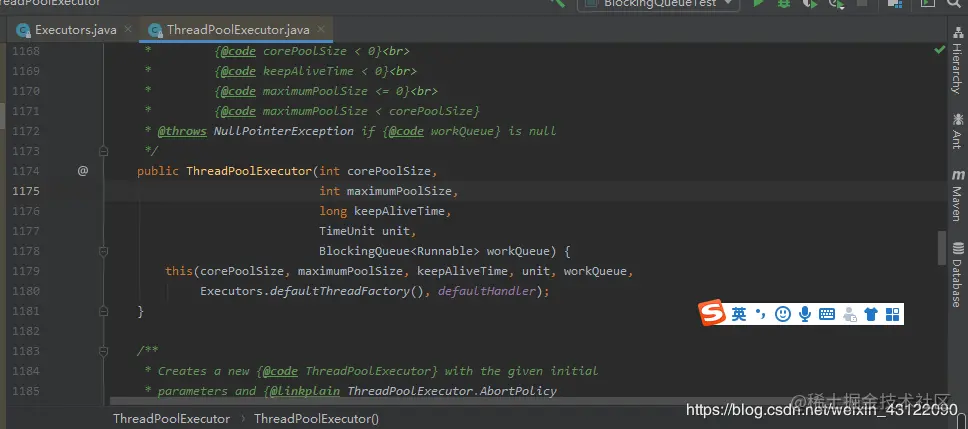Click the build hammer icon
This screenshot has height=429, width=968.
(x=557, y=3)
